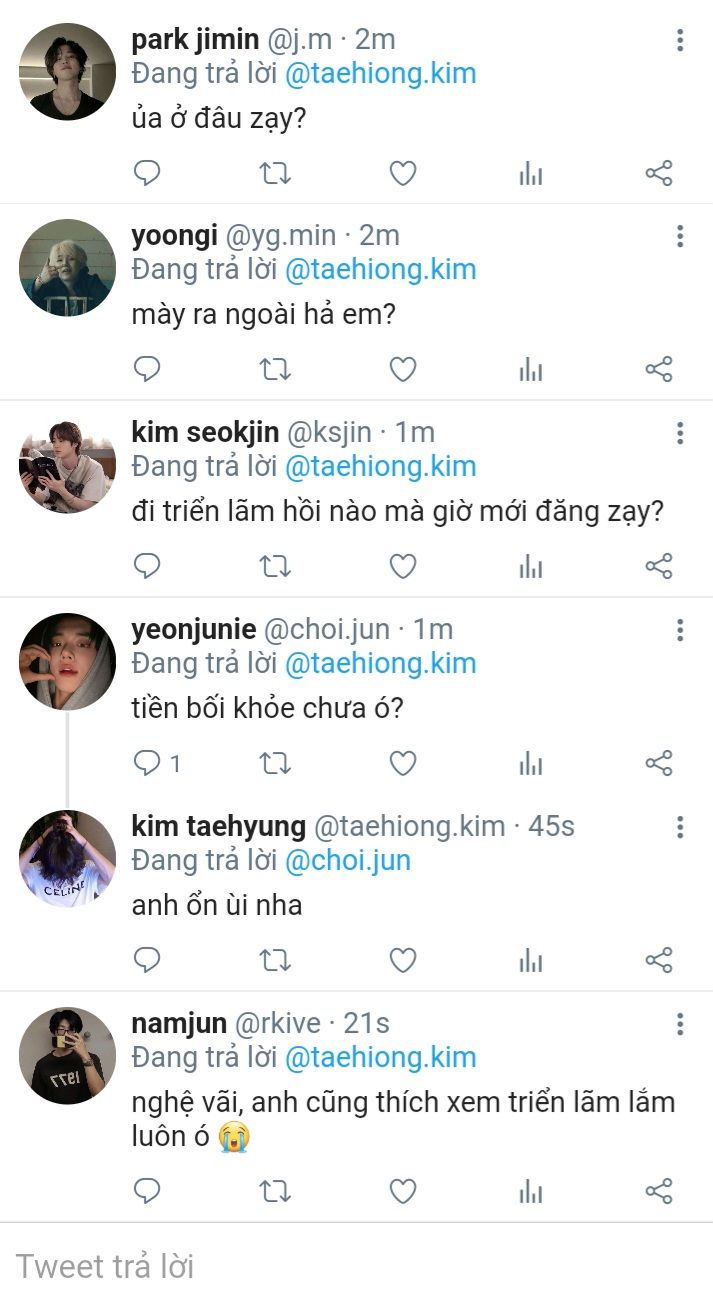Screen dimensions: 713x1307
Task: View namjun's avatar
Action: 67,1055
